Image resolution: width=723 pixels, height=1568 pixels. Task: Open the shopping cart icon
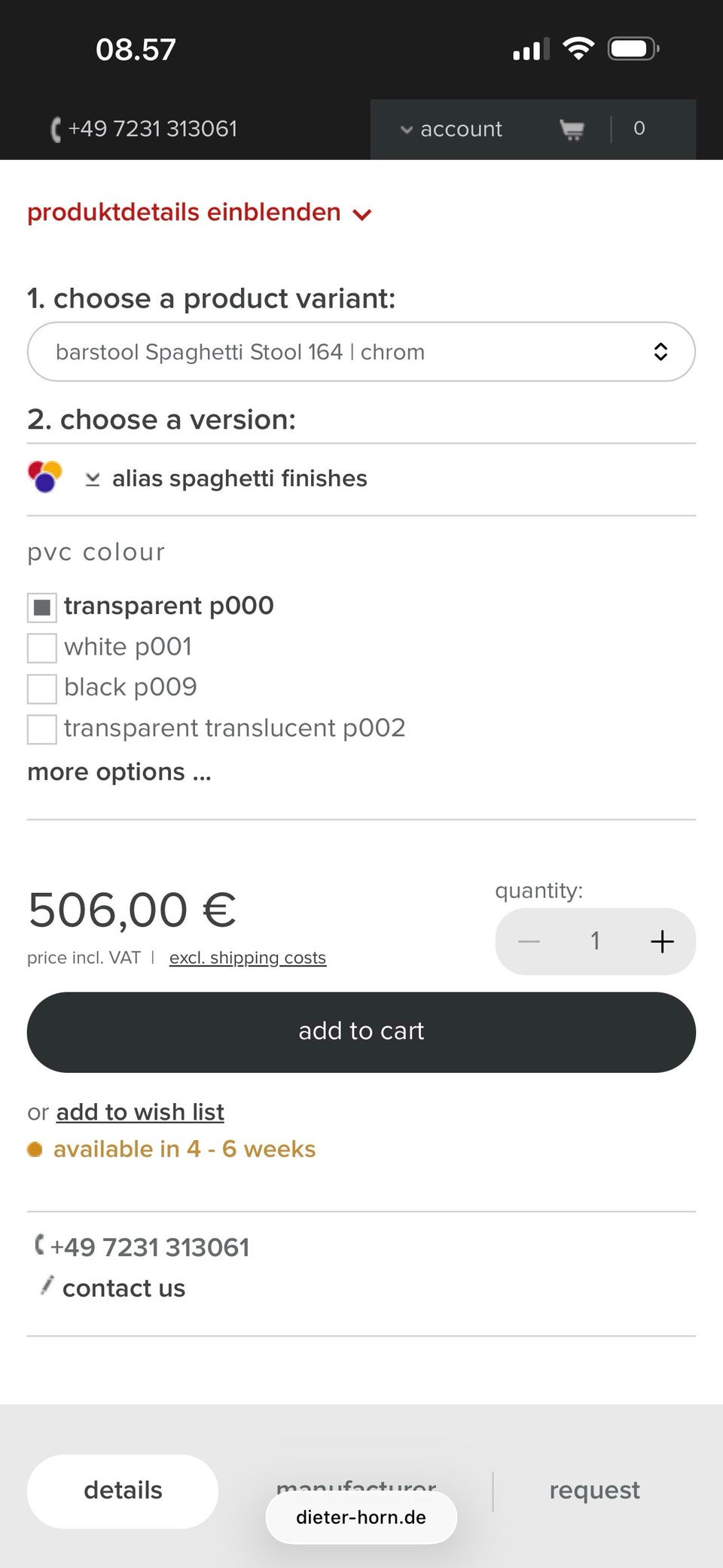tap(572, 130)
